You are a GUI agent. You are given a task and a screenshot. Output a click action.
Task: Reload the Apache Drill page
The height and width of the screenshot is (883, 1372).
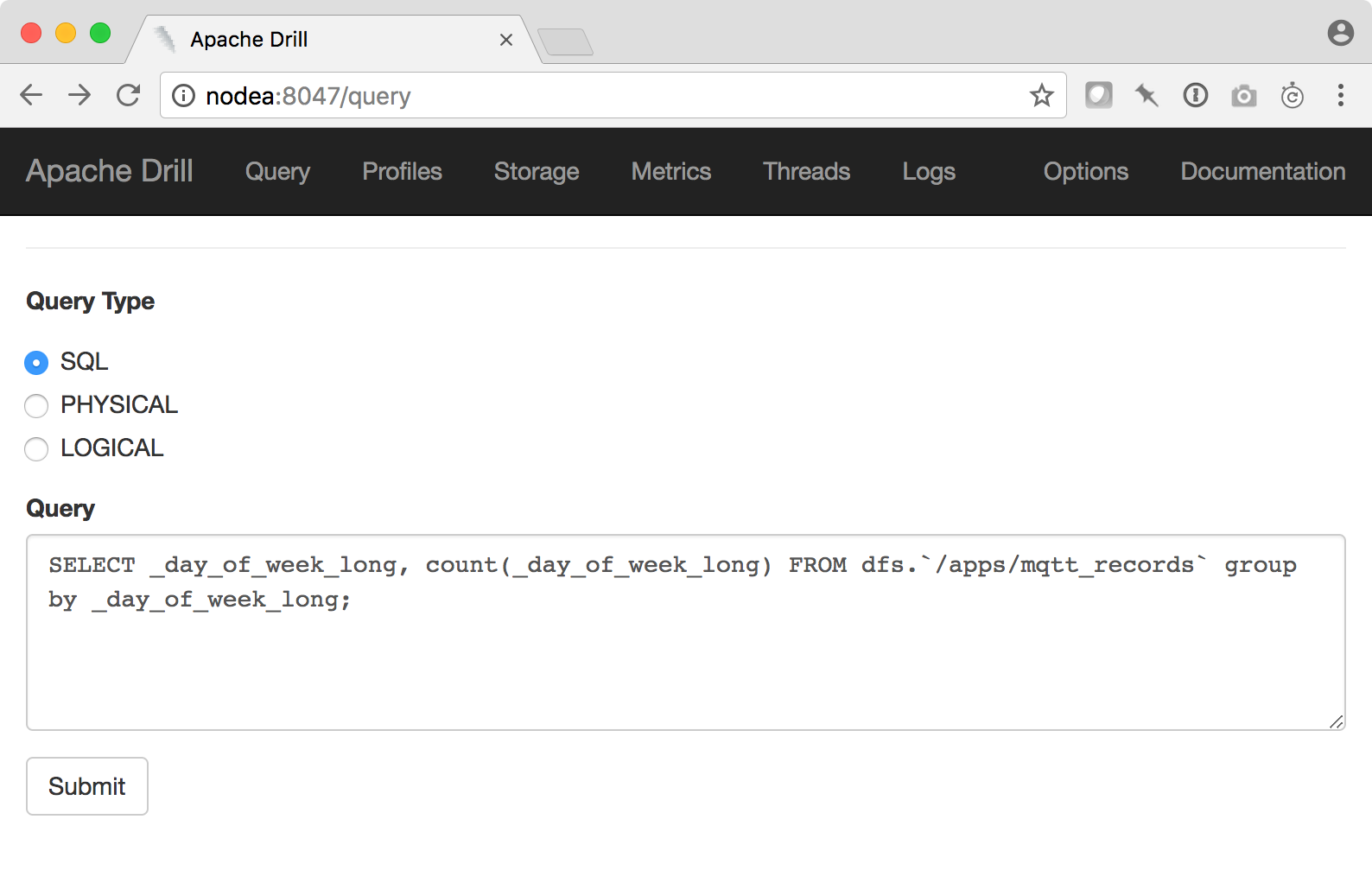pos(129,95)
